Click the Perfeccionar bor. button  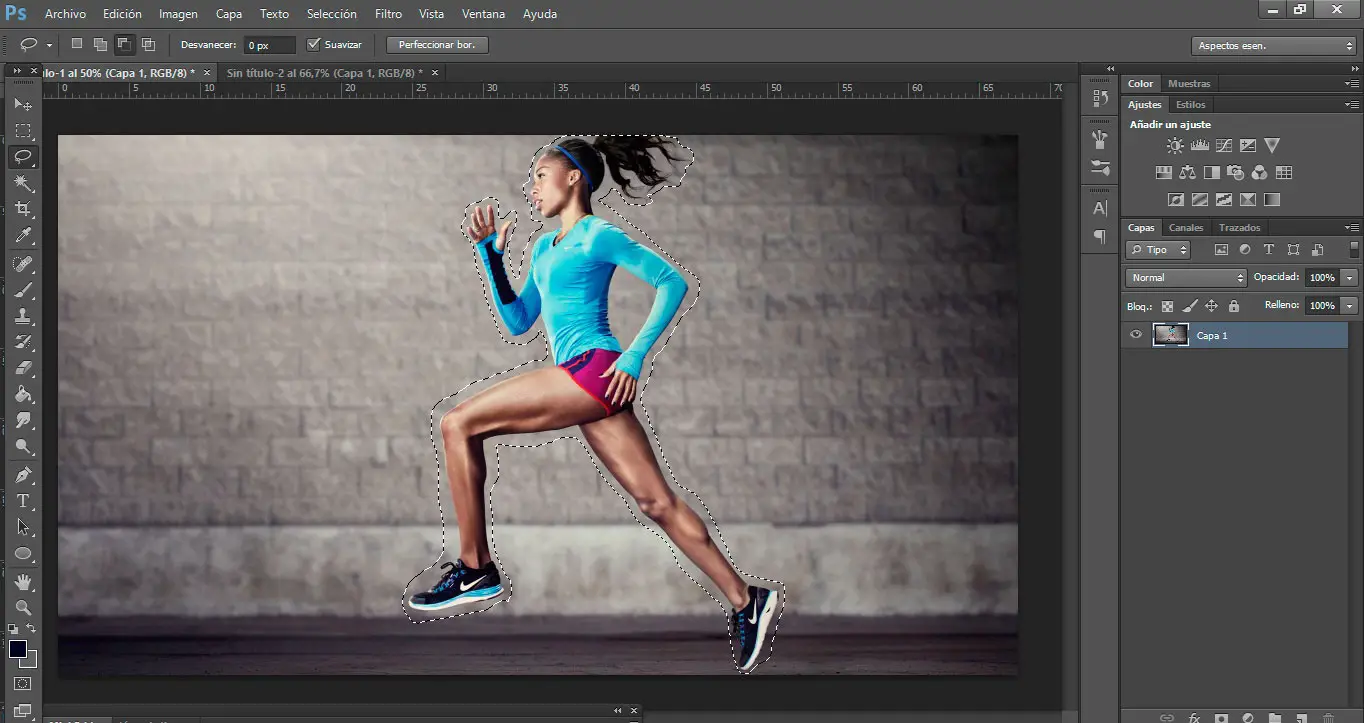[x=437, y=45]
